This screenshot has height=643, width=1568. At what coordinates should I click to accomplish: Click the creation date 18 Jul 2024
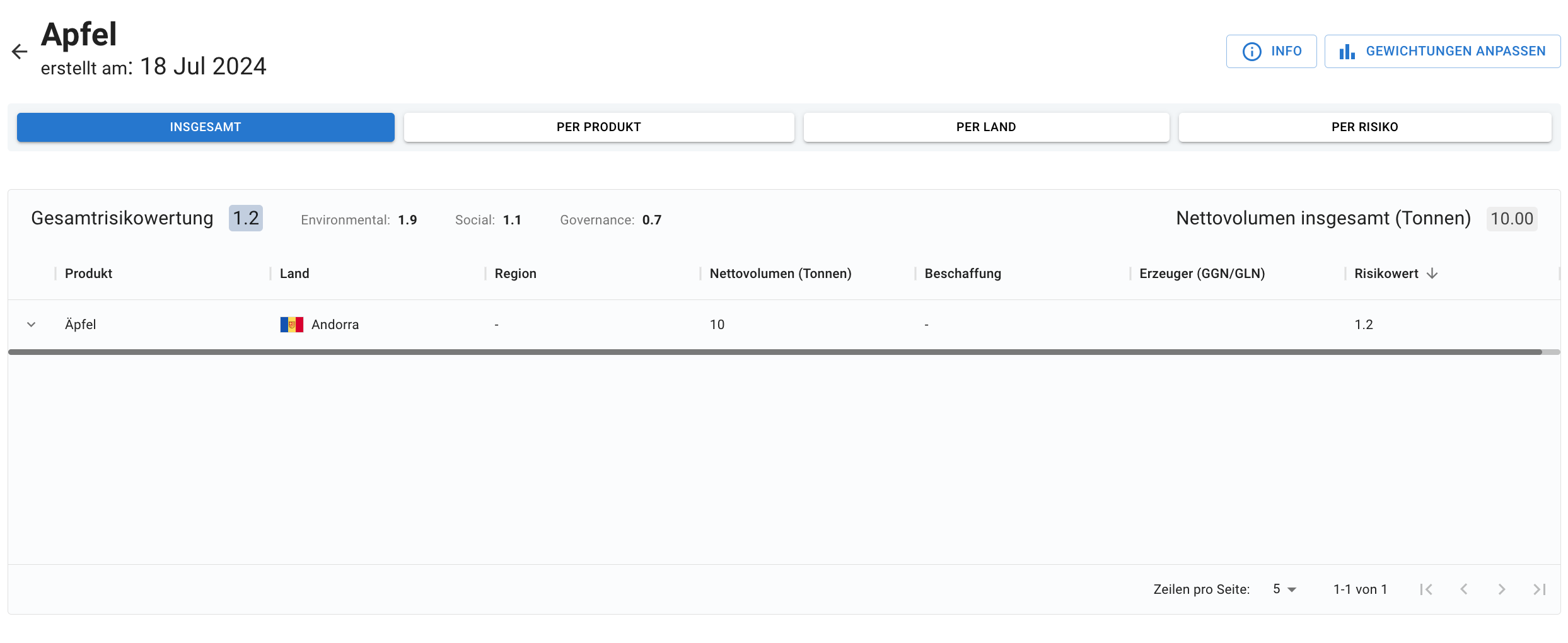pyautogui.click(x=203, y=66)
